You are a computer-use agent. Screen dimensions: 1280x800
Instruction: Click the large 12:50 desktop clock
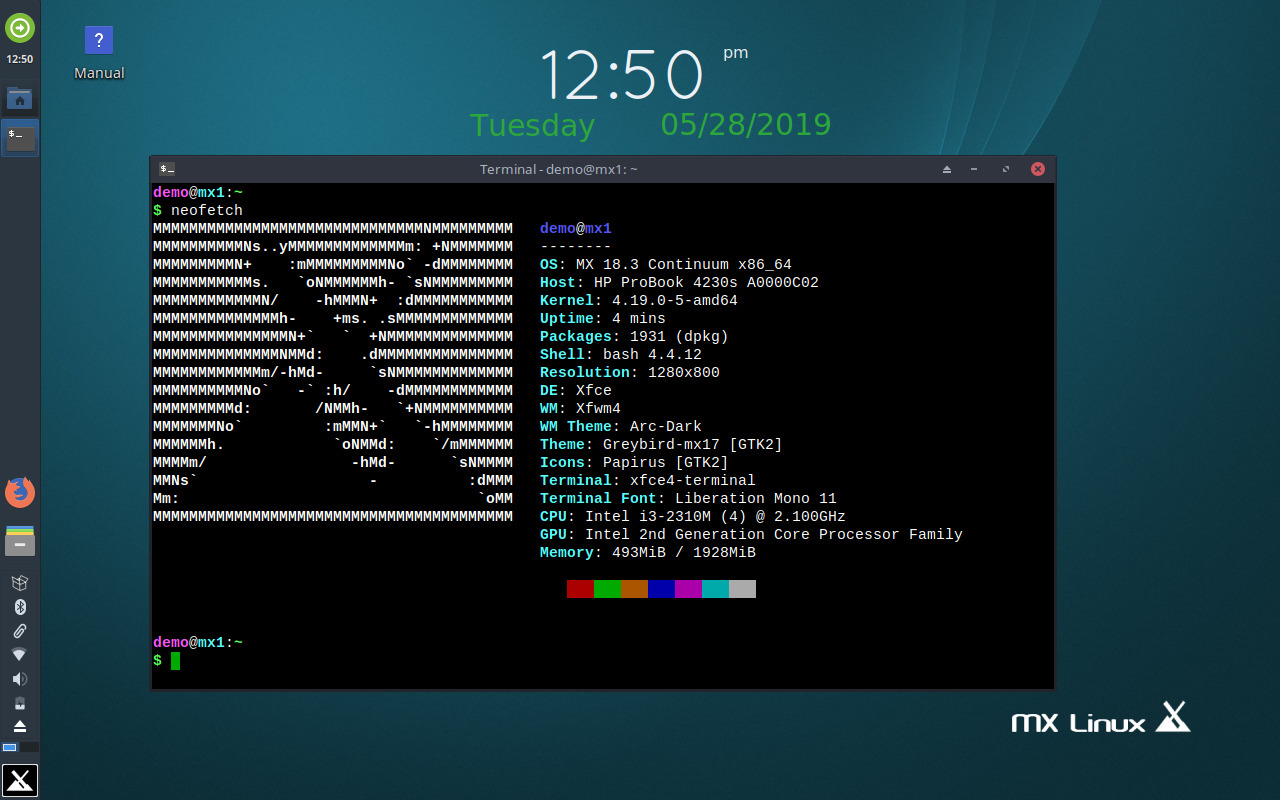pos(621,74)
